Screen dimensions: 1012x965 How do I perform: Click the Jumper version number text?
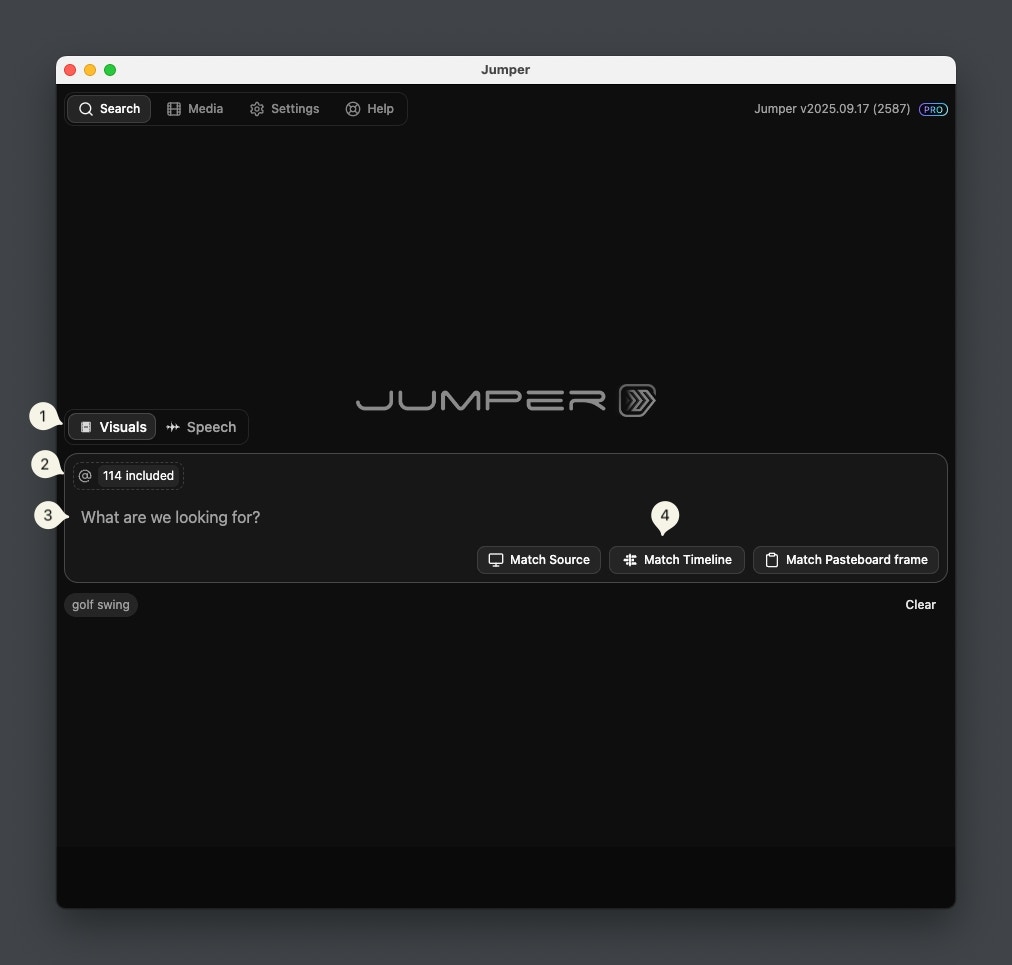click(x=832, y=109)
